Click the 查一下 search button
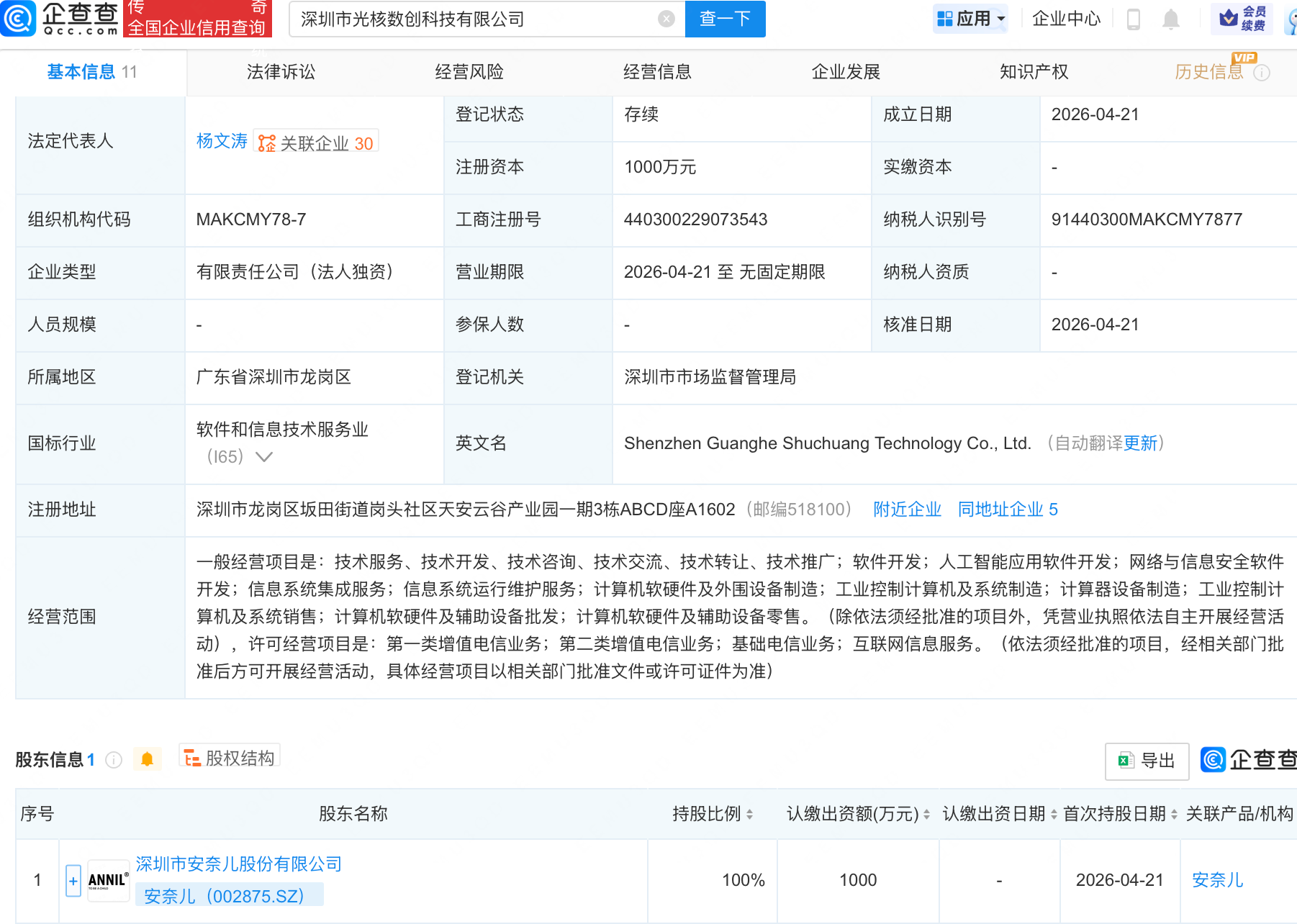1297x924 pixels. pyautogui.click(x=724, y=19)
